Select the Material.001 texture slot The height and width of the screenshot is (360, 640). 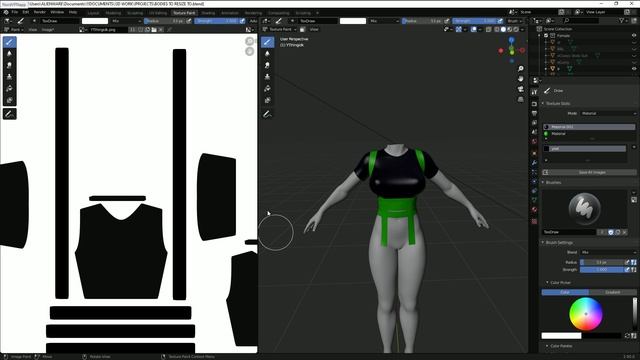pyautogui.click(x=589, y=127)
